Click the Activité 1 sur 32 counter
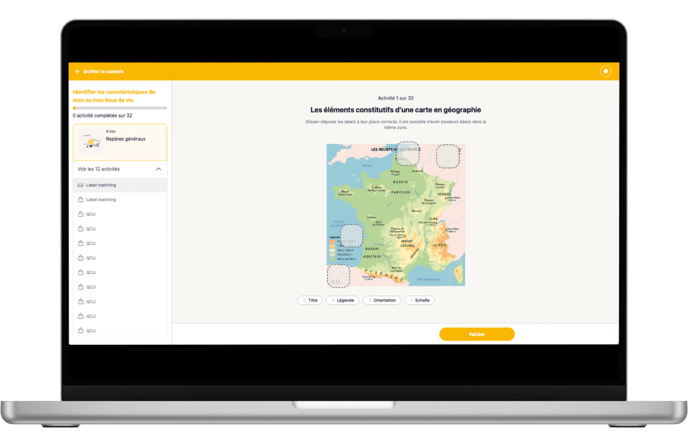This screenshot has height=446, width=688. click(x=396, y=98)
